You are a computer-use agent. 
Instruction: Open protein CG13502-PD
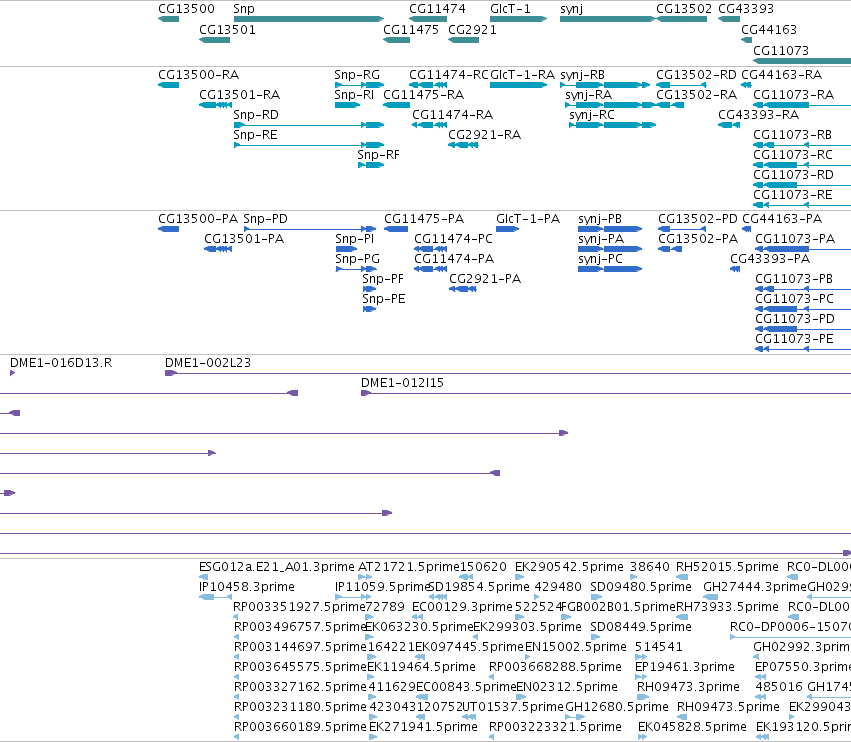coord(697,219)
